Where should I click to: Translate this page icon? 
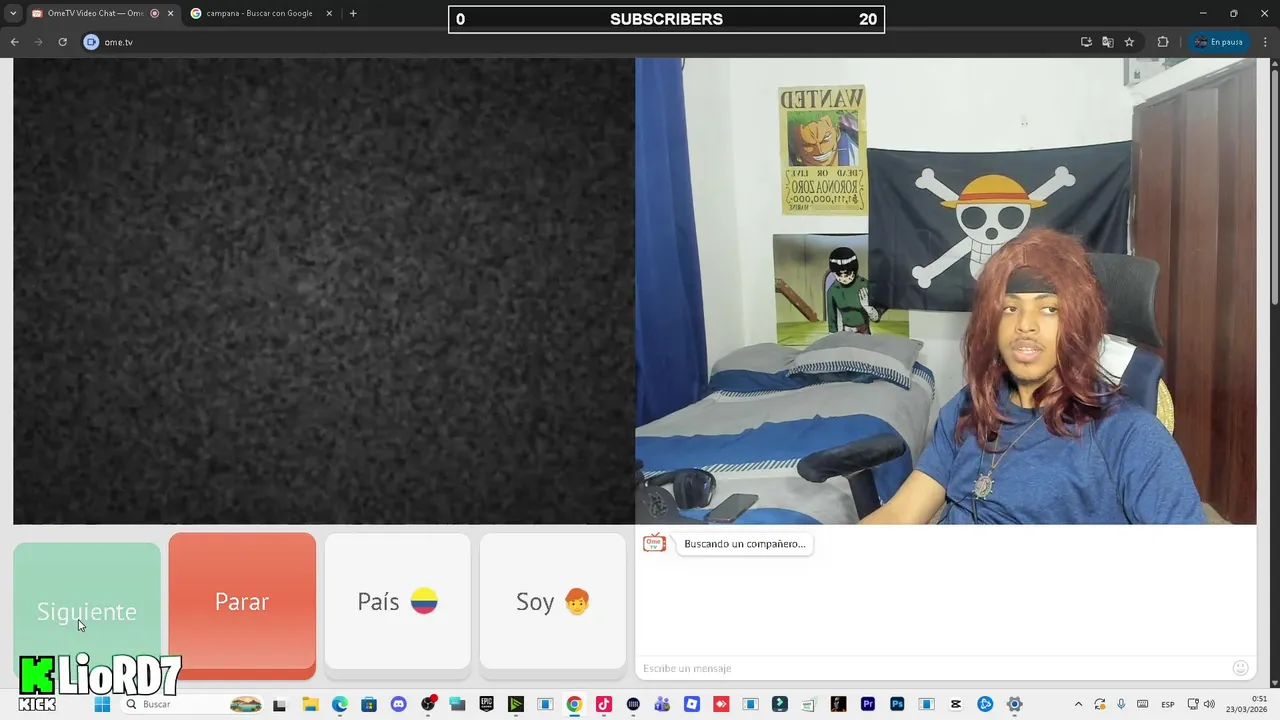[1108, 42]
